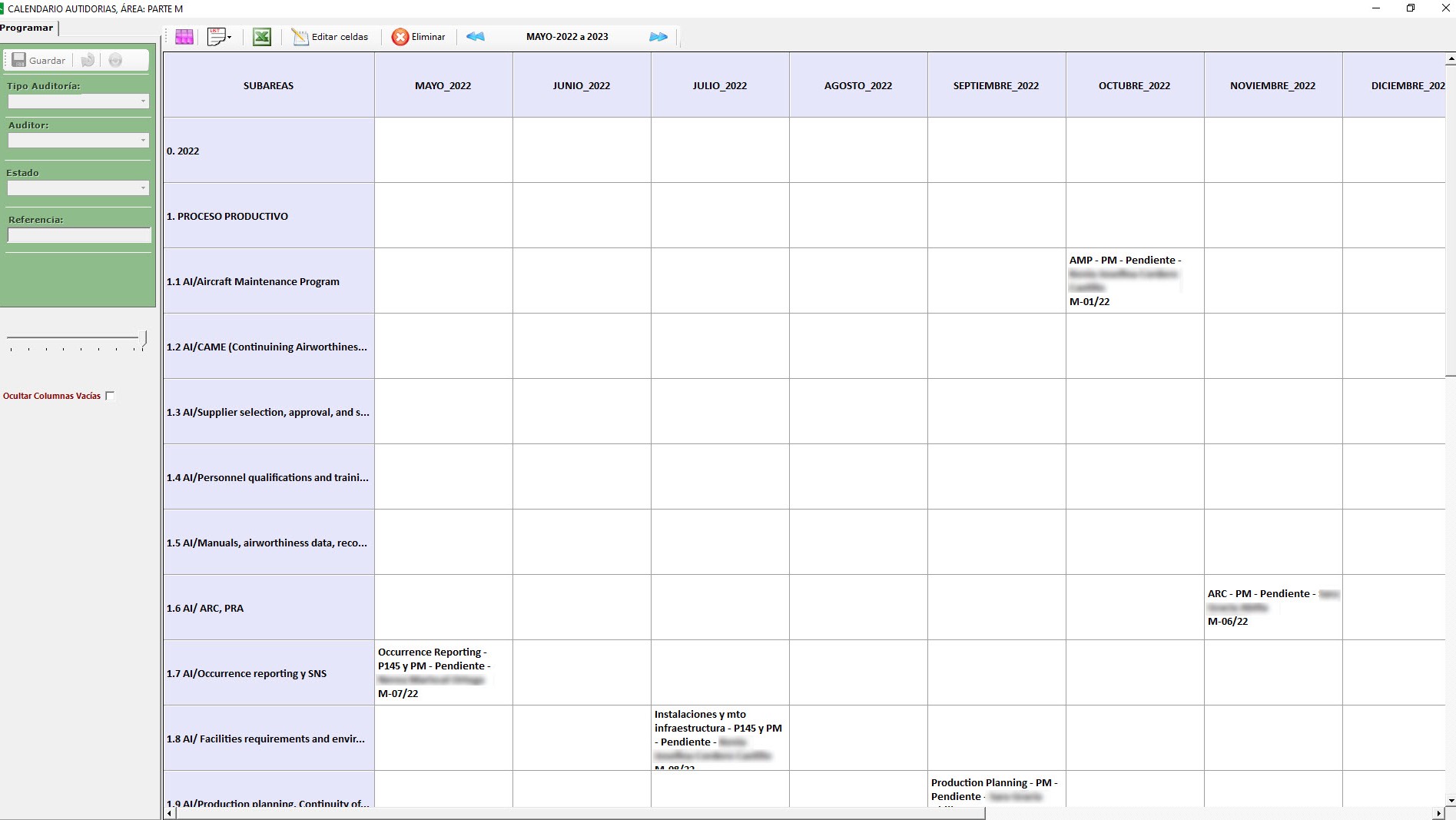Export calendar with the Excel icon

pyautogui.click(x=262, y=37)
